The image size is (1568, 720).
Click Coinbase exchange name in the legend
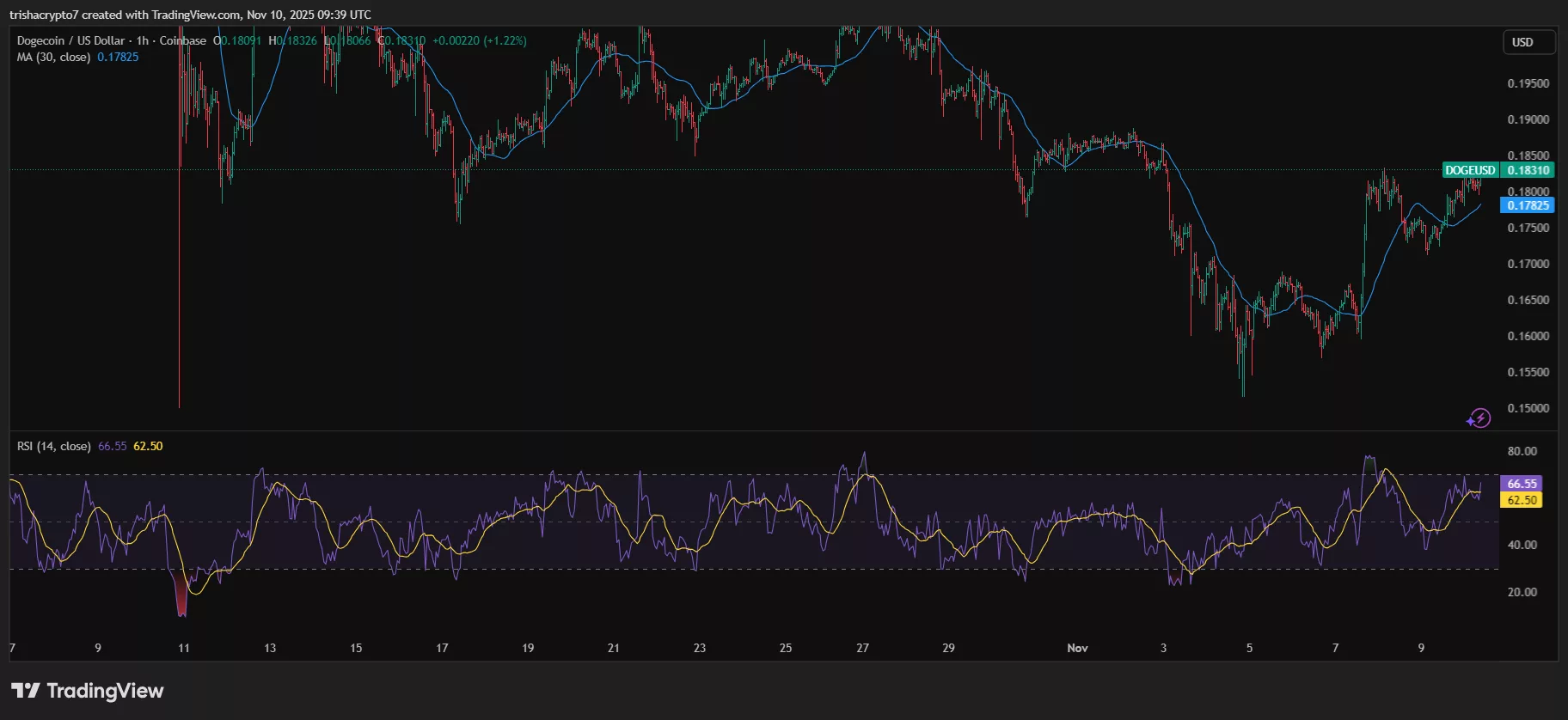tap(182, 40)
